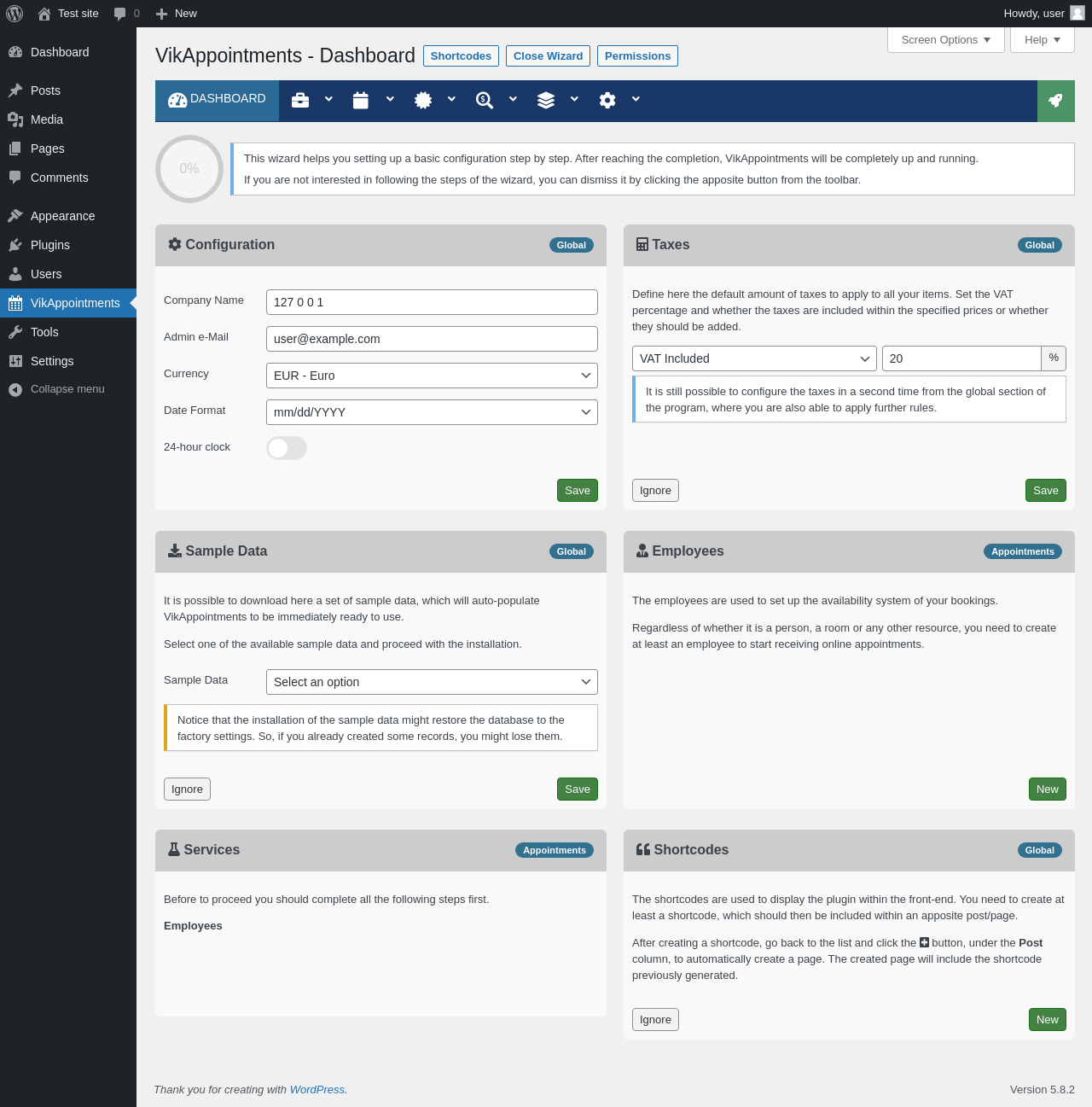Click the Tools wrench icon in sidebar
This screenshot has width=1092, height=1107.
pyautogui.click(x=15, y=332)
